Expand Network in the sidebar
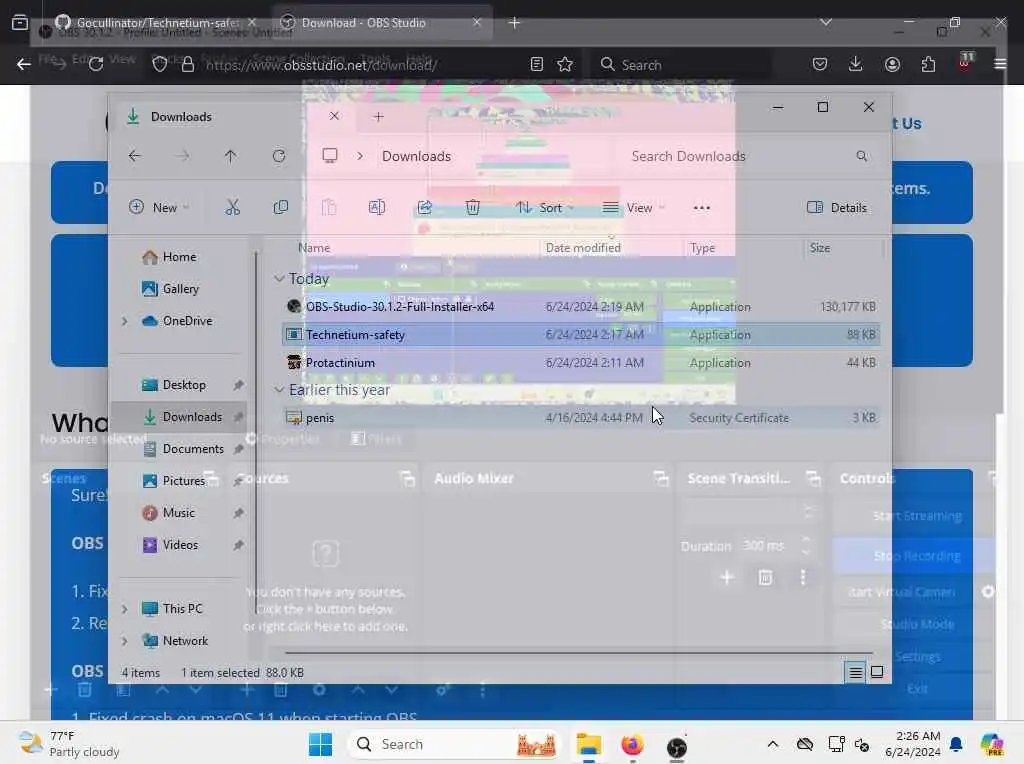 pos(125,641)
